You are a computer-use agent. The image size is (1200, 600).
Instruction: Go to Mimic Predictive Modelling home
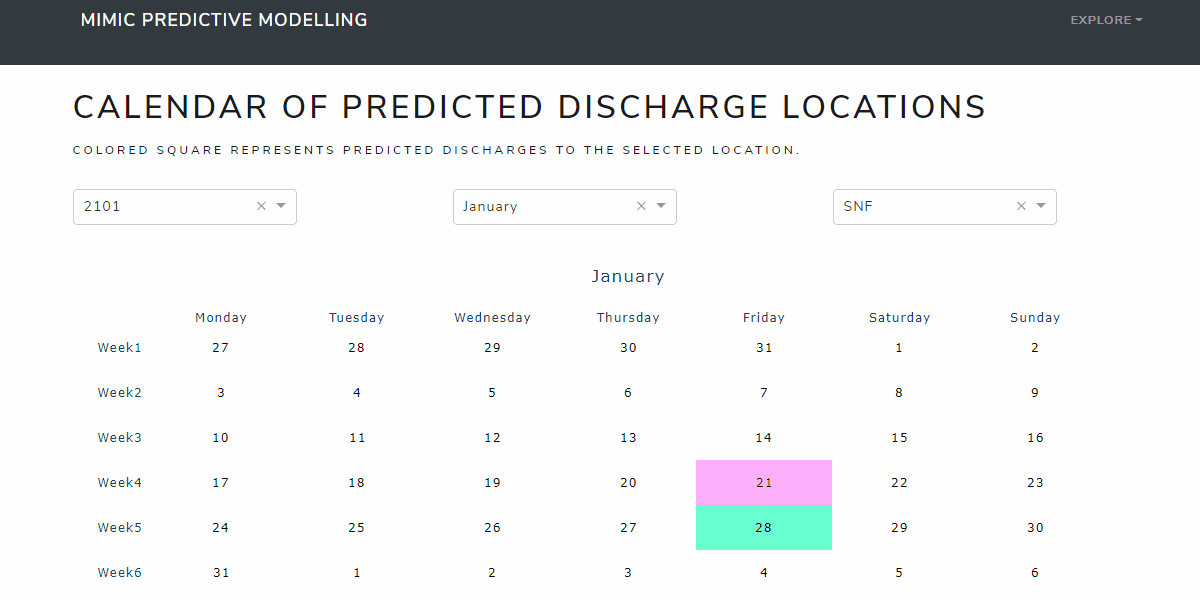pos(224,20)
